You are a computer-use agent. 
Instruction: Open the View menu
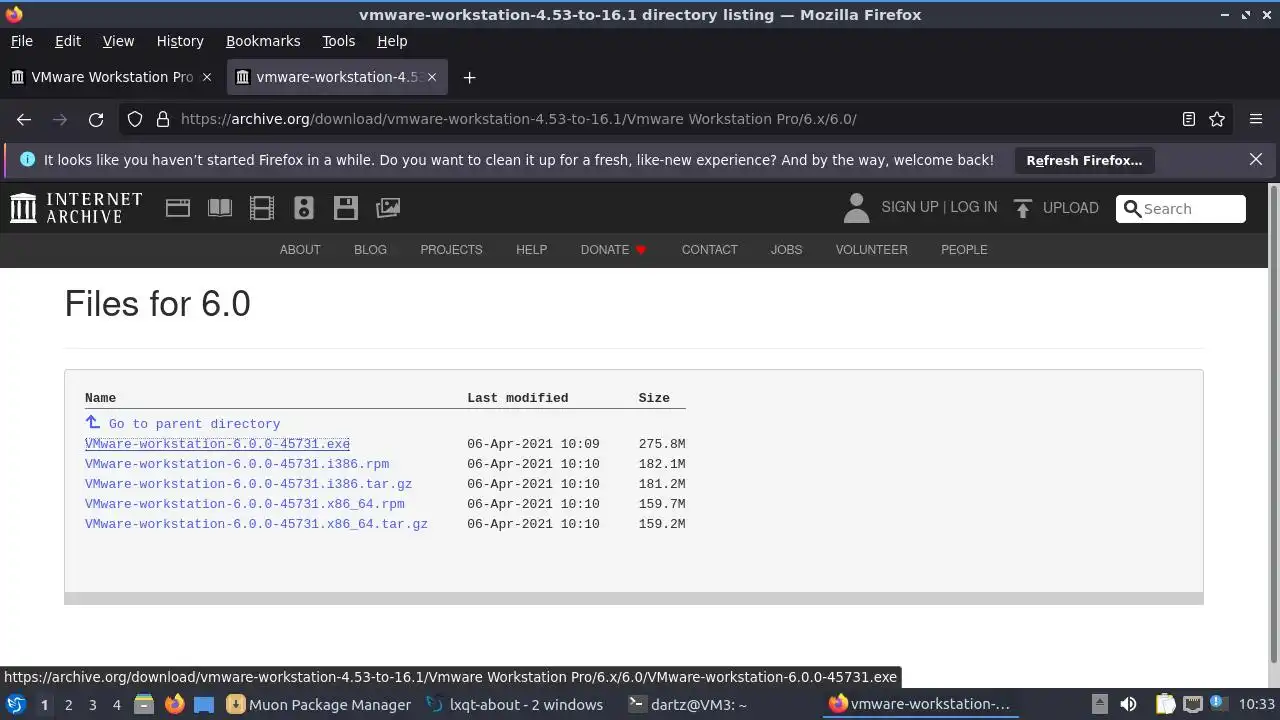pyautogui.click(x=118, y=41)
